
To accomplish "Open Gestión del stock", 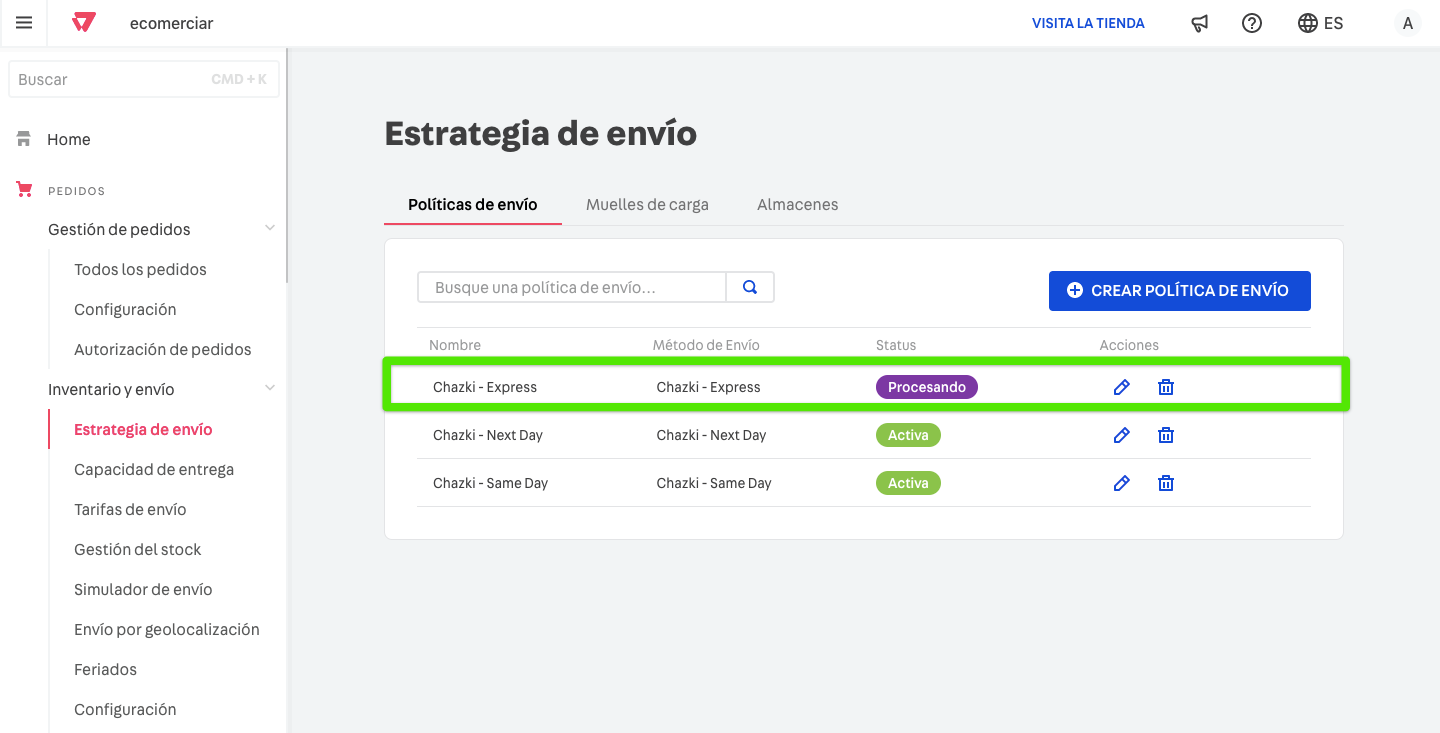I will pos(138,549).
